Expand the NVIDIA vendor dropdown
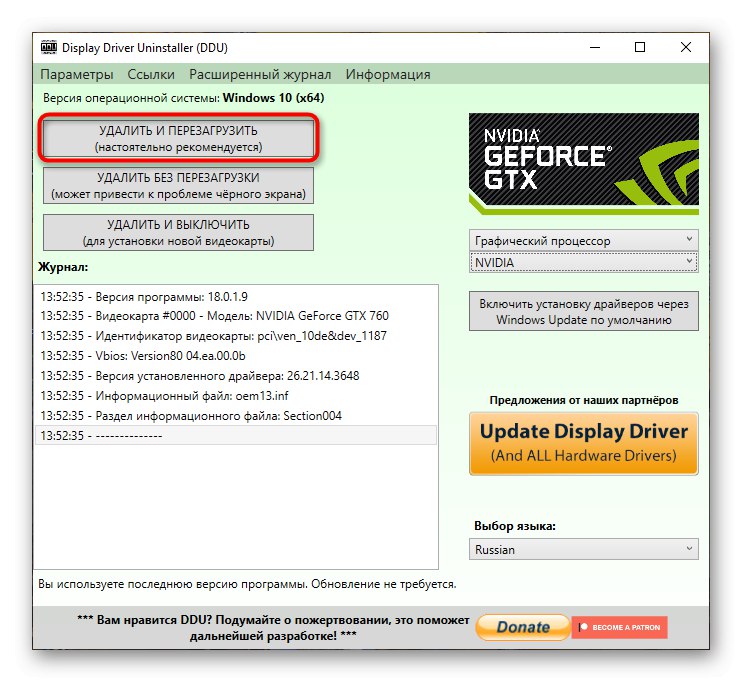Viewport: 742px width, 682px height. pyautogui.click(x=583, y=262)
